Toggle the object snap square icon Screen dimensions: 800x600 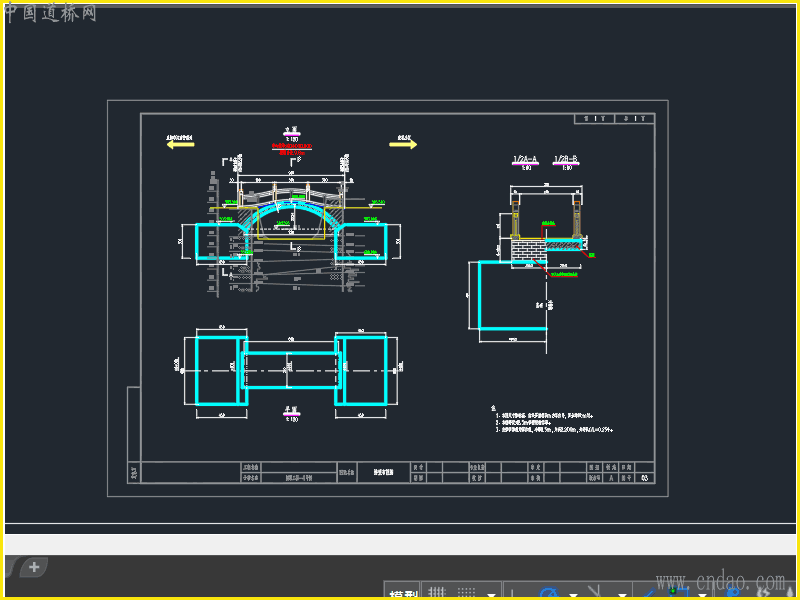coord(679,592)
